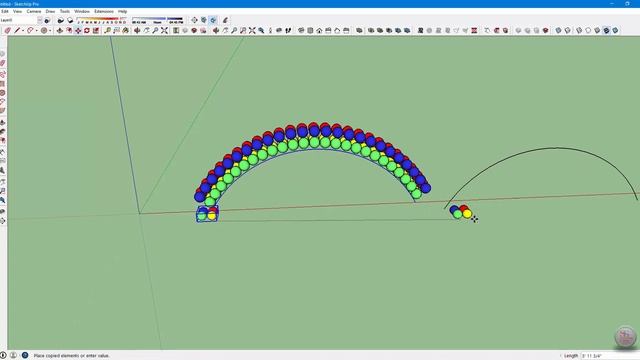Click active Shaded With Textures style
This screenshot has width=640, height=360.
pyautogui.click(x=606, y=30)
